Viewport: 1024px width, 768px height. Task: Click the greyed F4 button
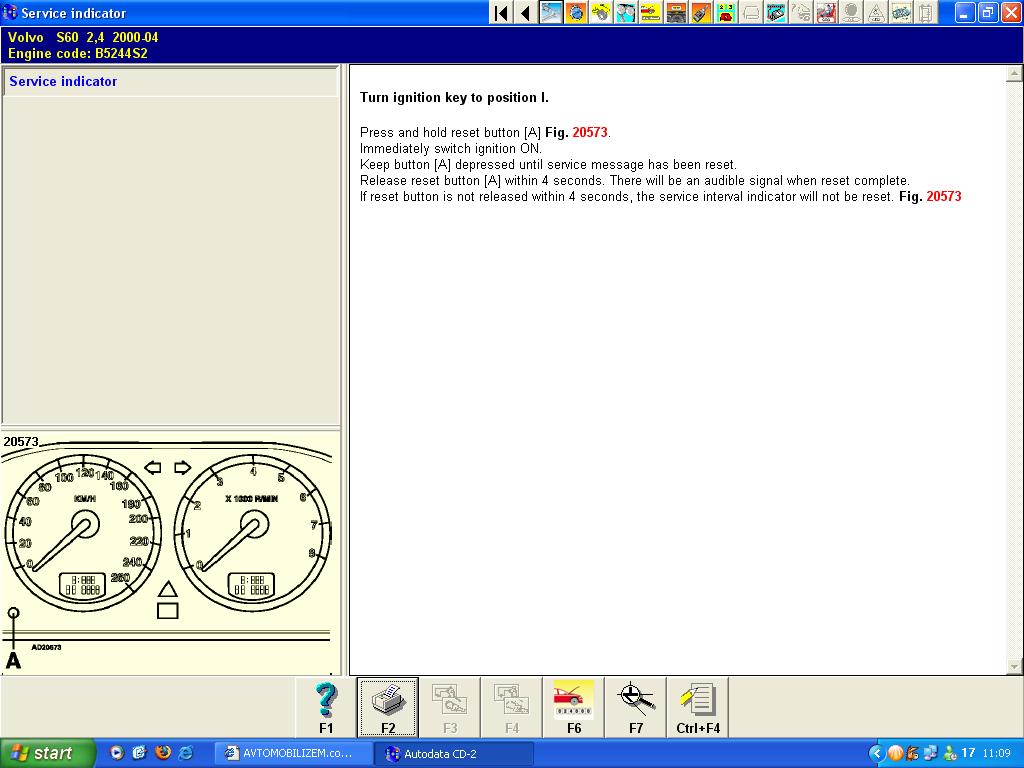pyautogui.click(x=512, y=708)
